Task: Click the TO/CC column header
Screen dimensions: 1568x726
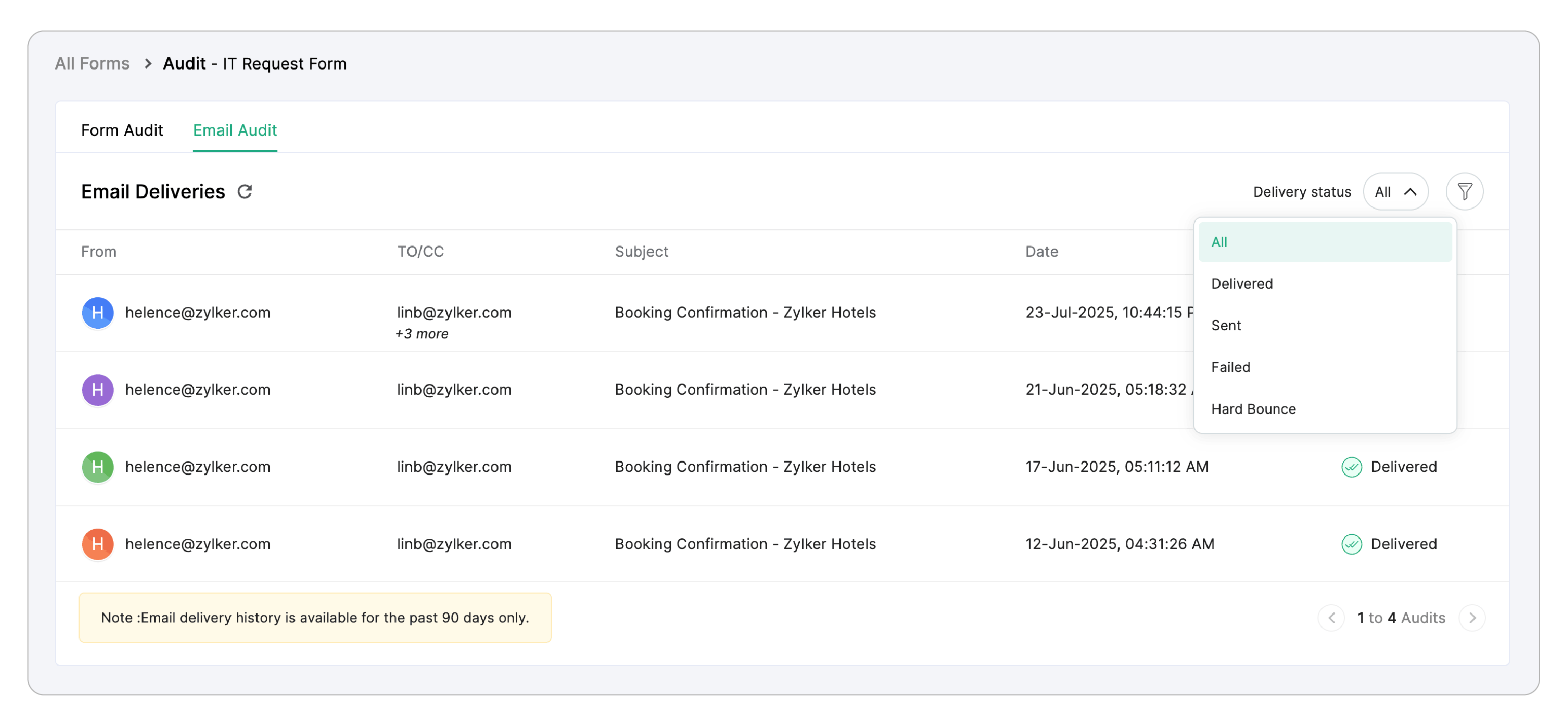Action: click(420, 252)
